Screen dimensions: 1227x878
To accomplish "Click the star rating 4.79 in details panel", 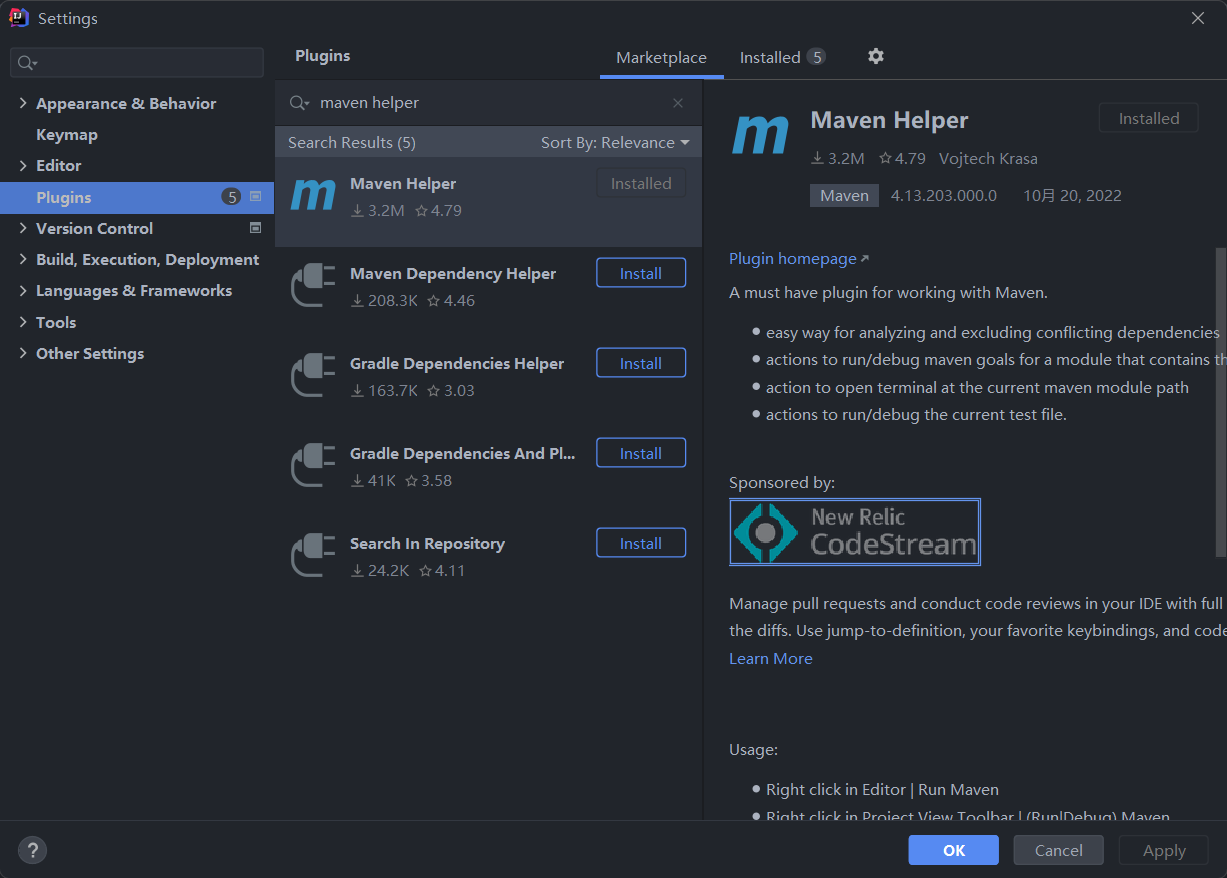I will 902,158.
